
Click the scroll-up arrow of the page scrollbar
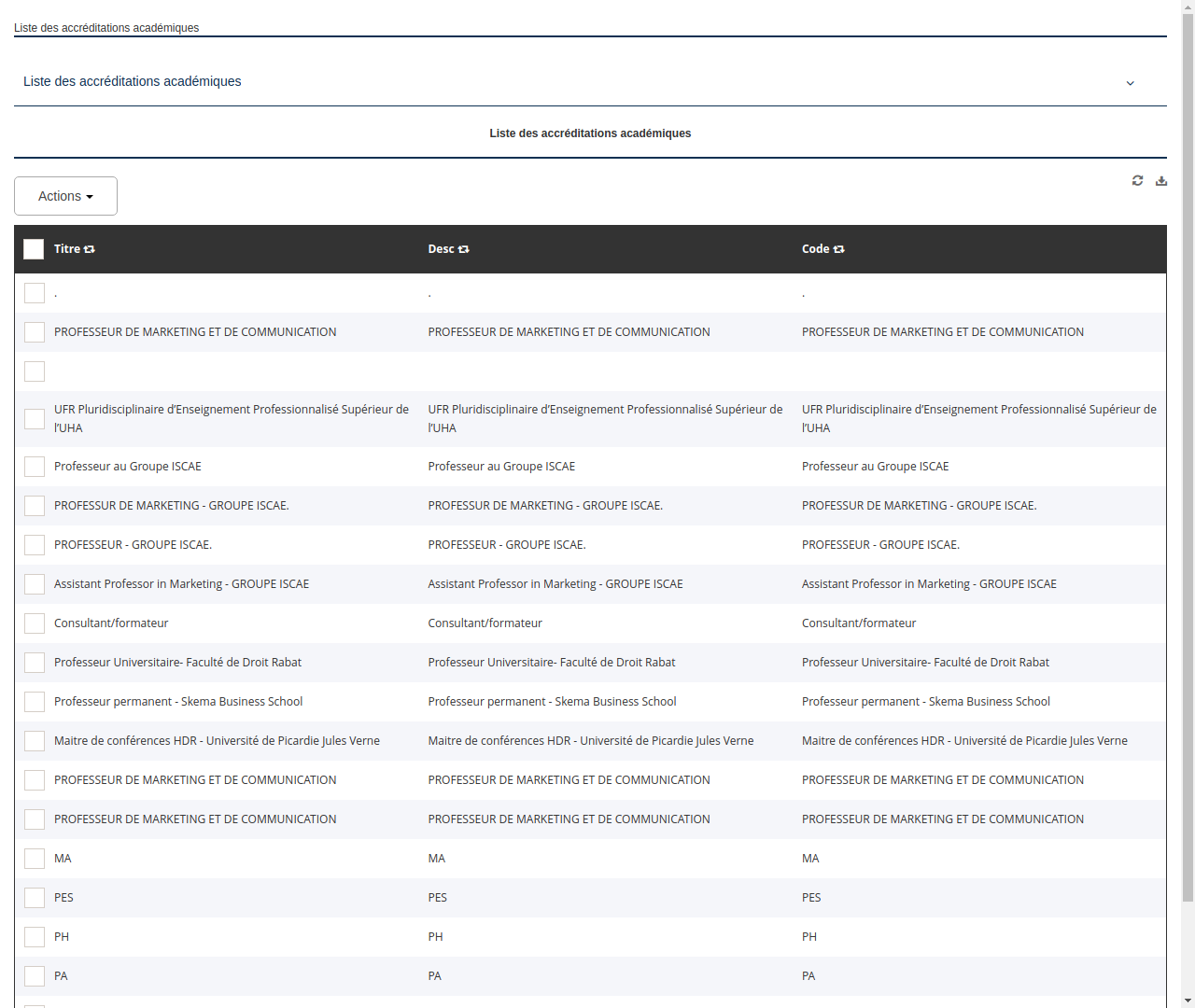point(1188,7)
